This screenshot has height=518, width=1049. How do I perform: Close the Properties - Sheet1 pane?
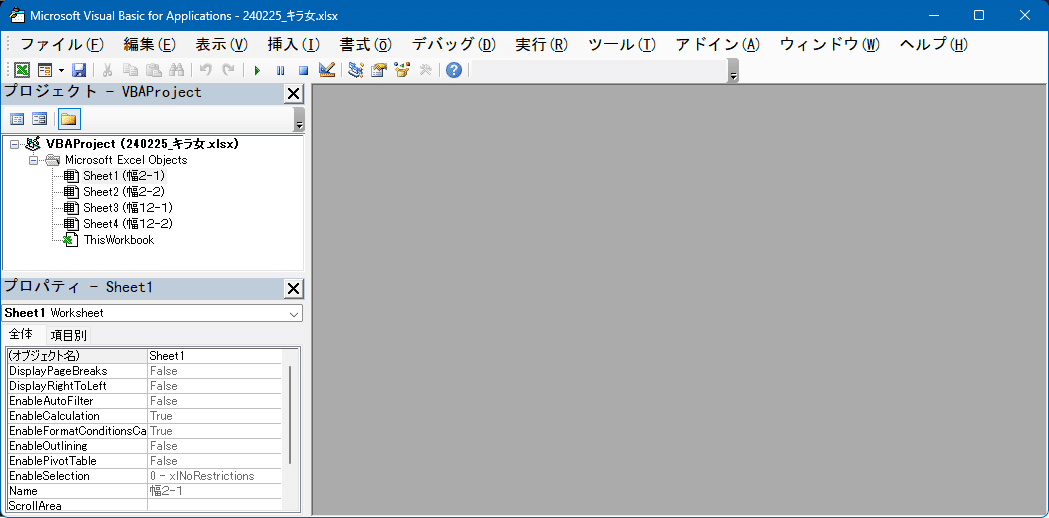click(293, 288)
